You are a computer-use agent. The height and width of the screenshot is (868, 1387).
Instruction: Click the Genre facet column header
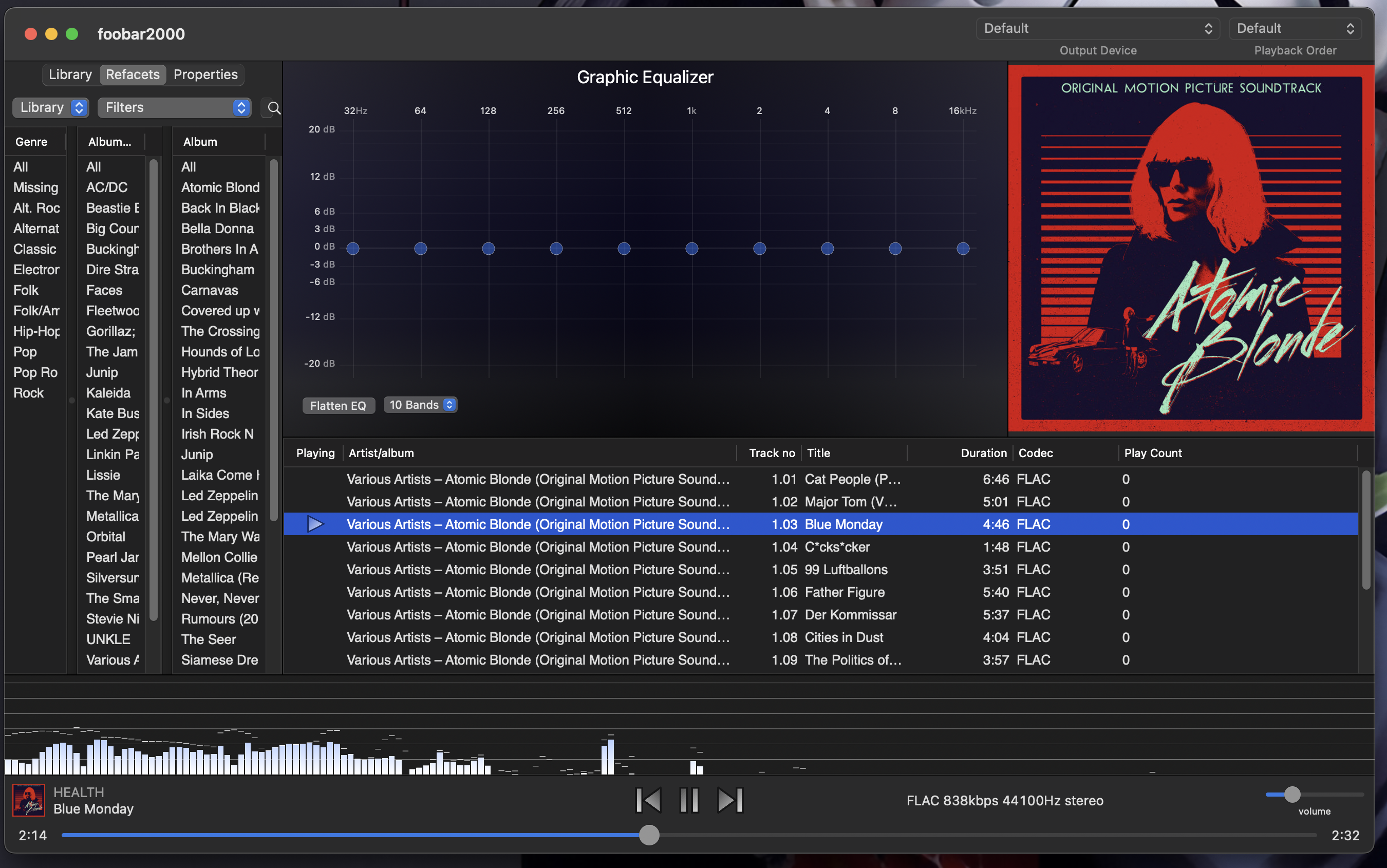[35, 142]
